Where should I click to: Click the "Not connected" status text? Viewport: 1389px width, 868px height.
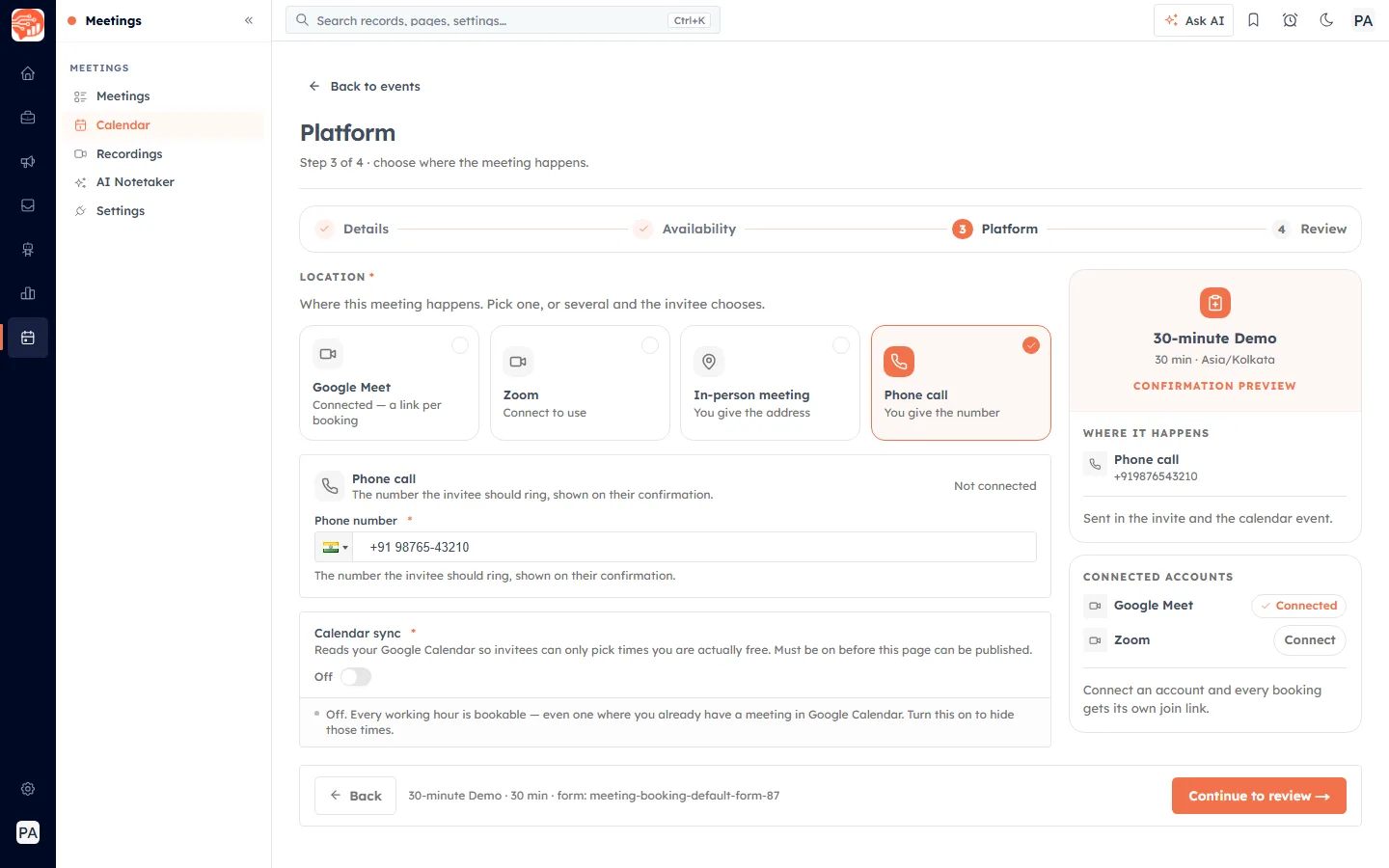(995, 486)
